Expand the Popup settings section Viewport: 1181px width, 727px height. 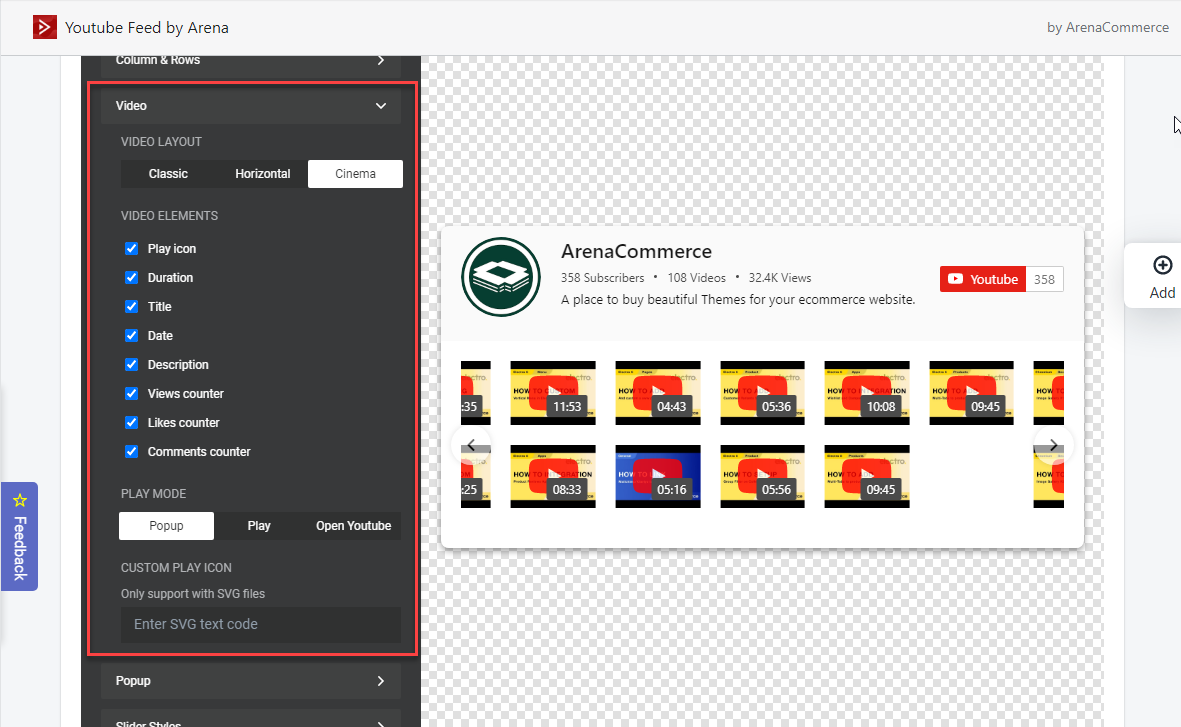click(x=251, y=681)
